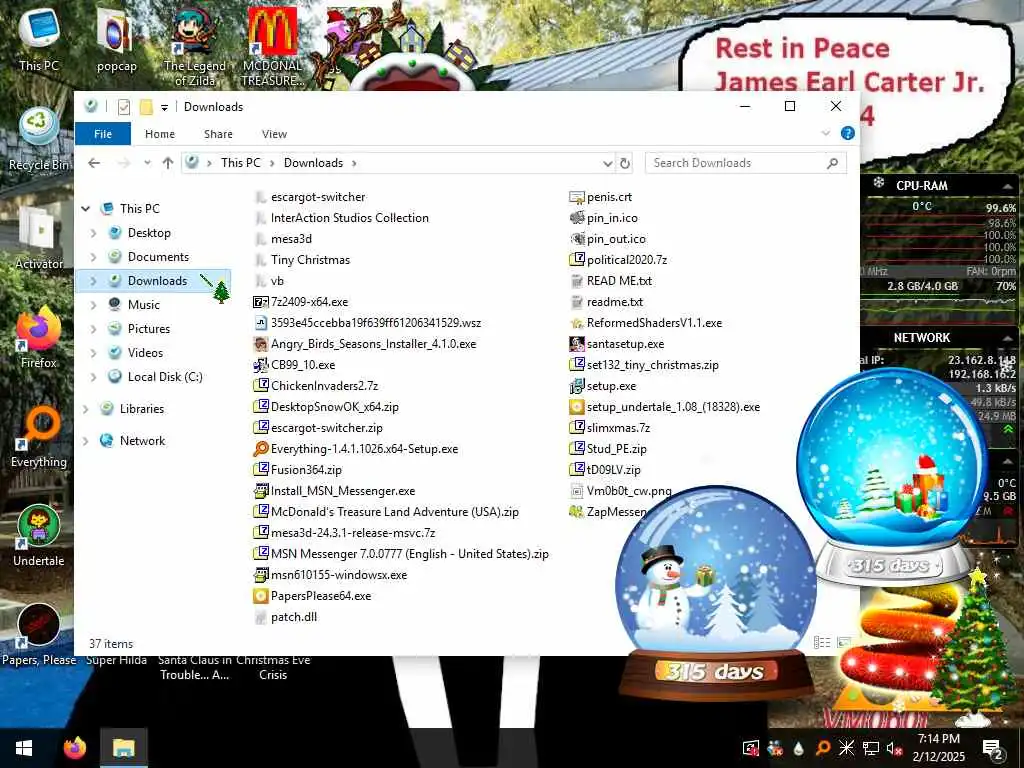
Task: Select the santasetup.exe file
Action: (x=617, y=344)
